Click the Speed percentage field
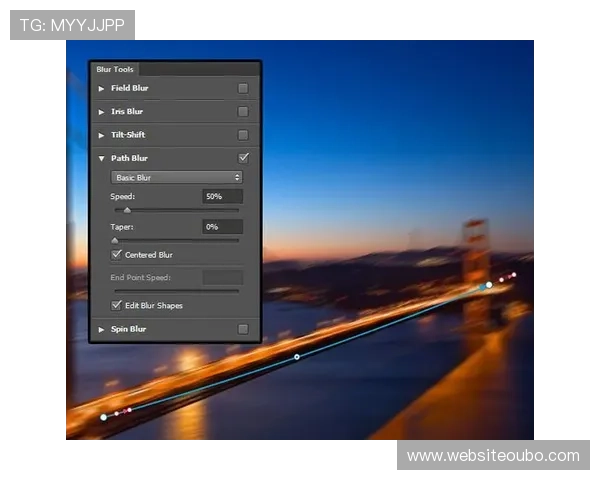Image resolution: width=600 pixels, height=480 pixels. click(x=221, y=197)
